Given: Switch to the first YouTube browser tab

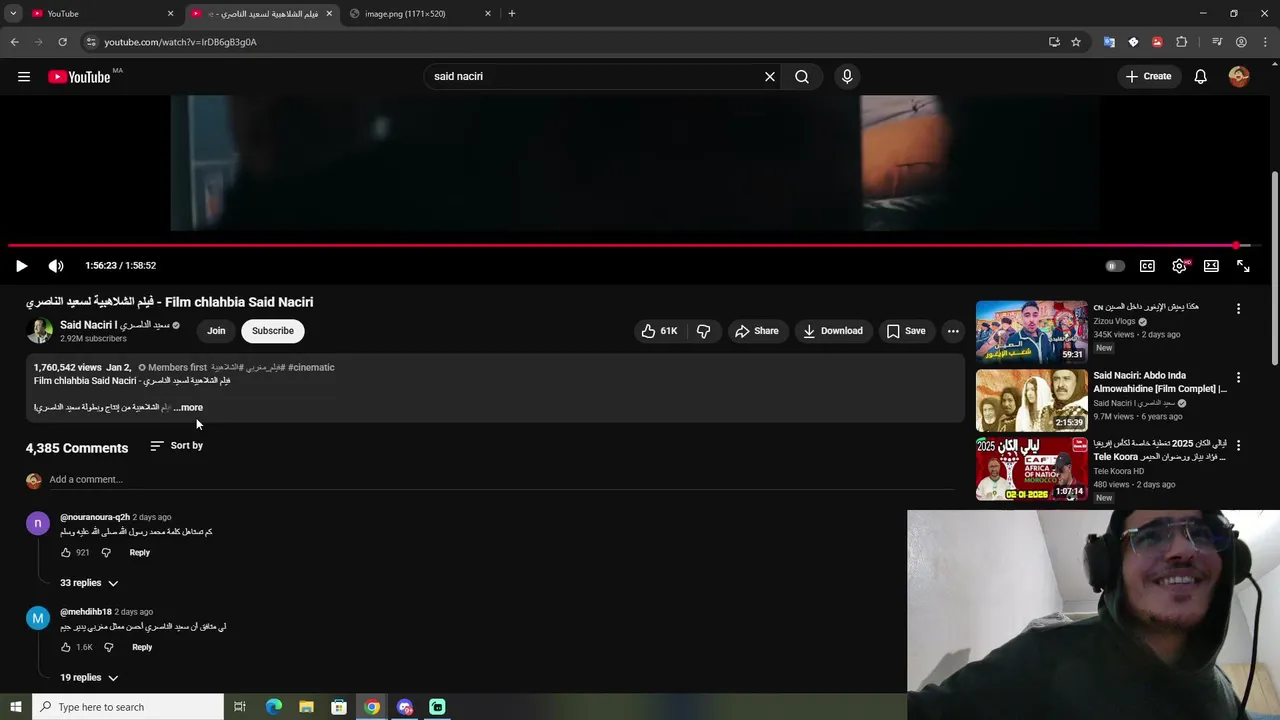Looking at the screenshot, I should point(100,14).
